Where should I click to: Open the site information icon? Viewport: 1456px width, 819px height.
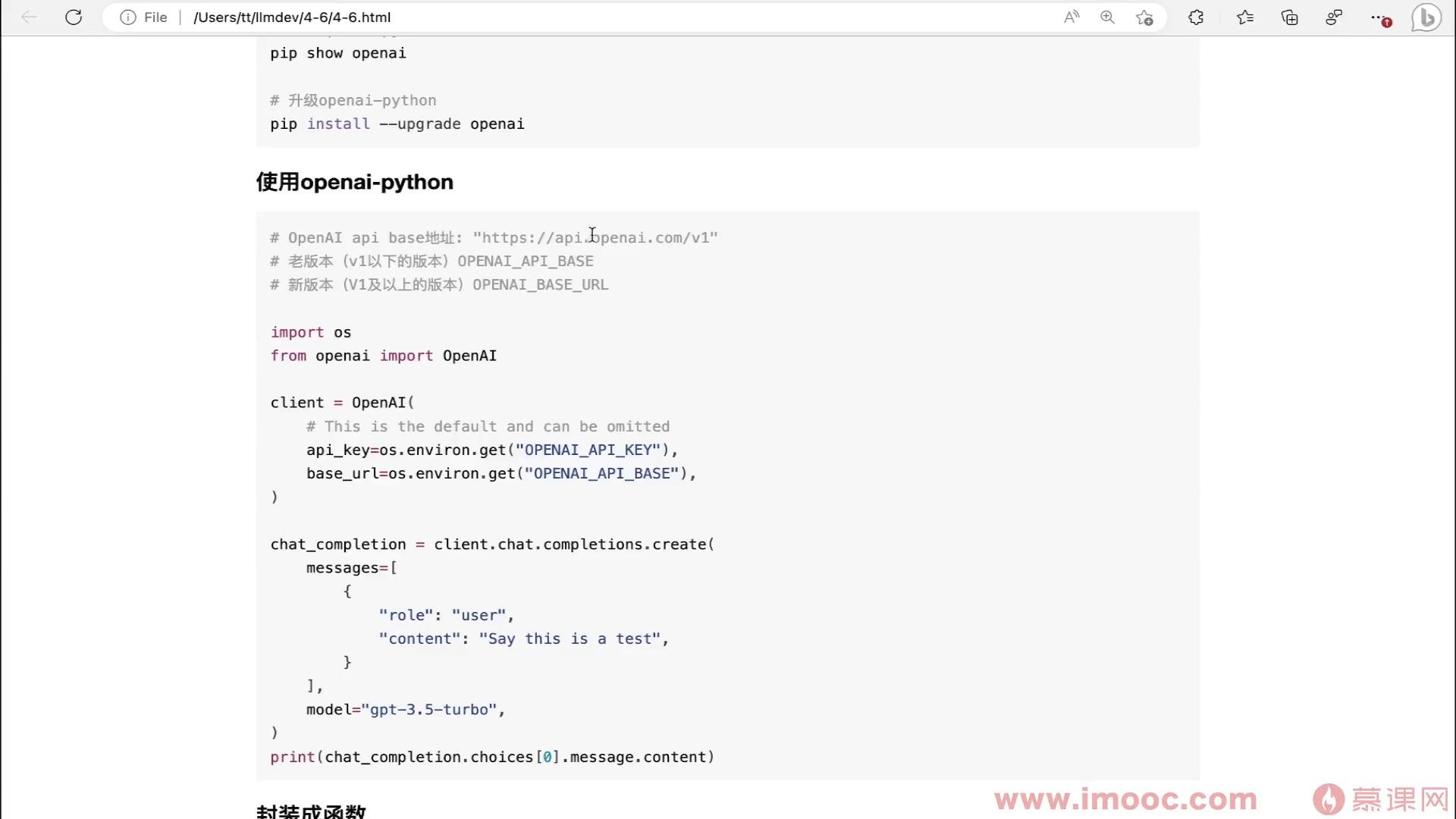click(127, 17)
